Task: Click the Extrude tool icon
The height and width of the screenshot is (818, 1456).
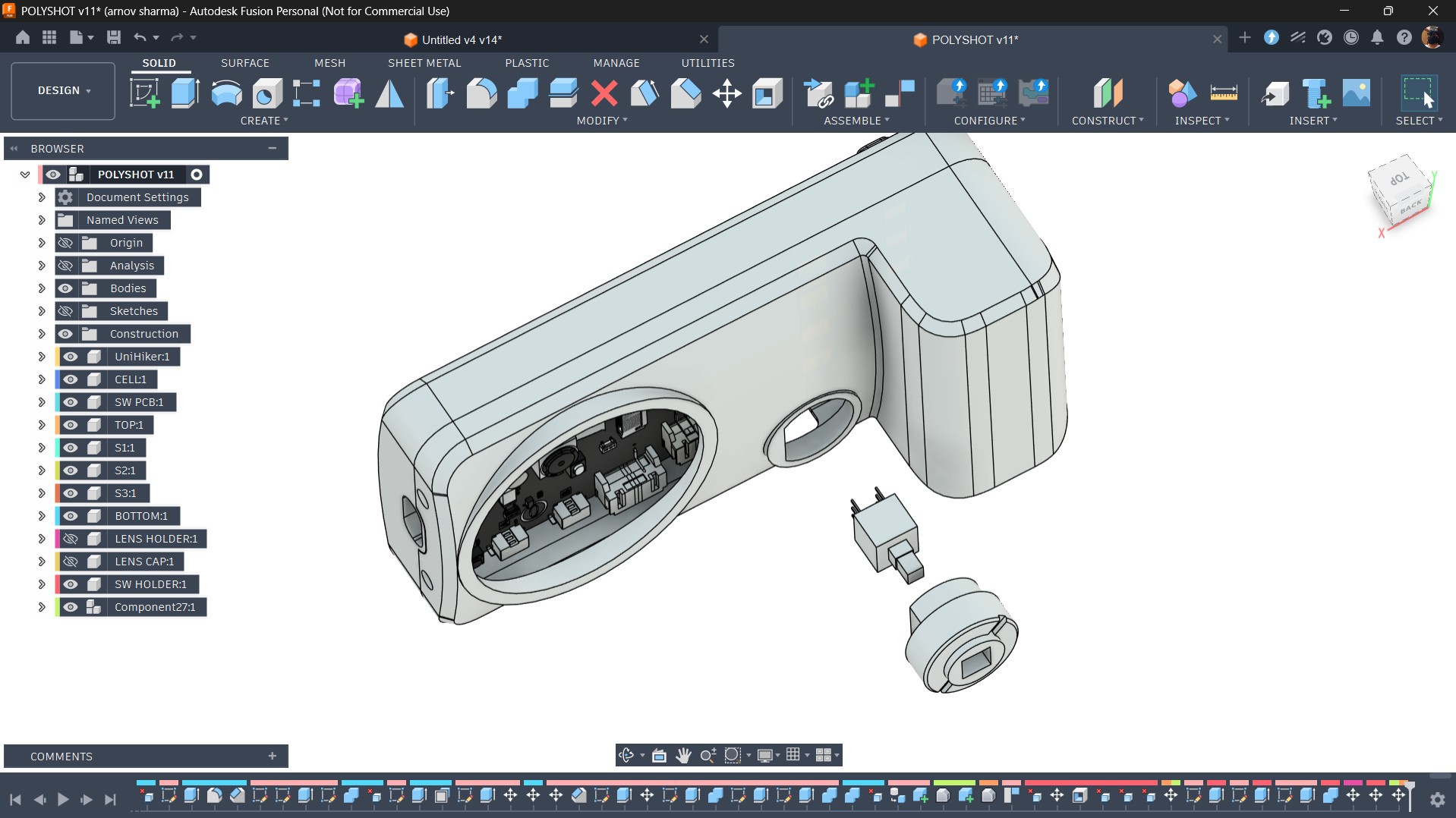Action: (x=185, y=93)
